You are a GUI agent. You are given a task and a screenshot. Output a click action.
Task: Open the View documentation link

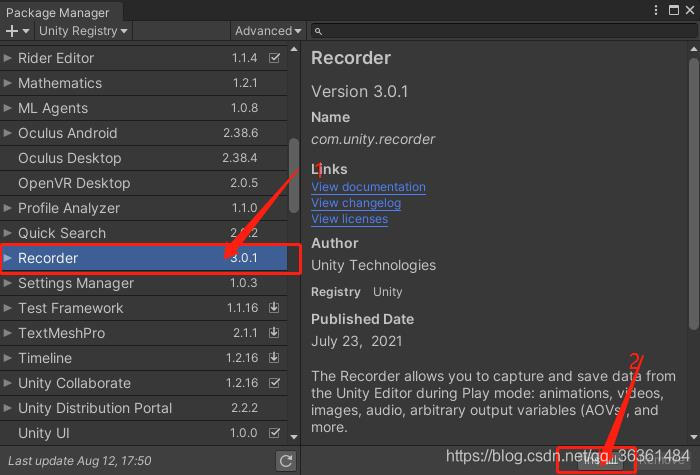(x=368, y=187)
